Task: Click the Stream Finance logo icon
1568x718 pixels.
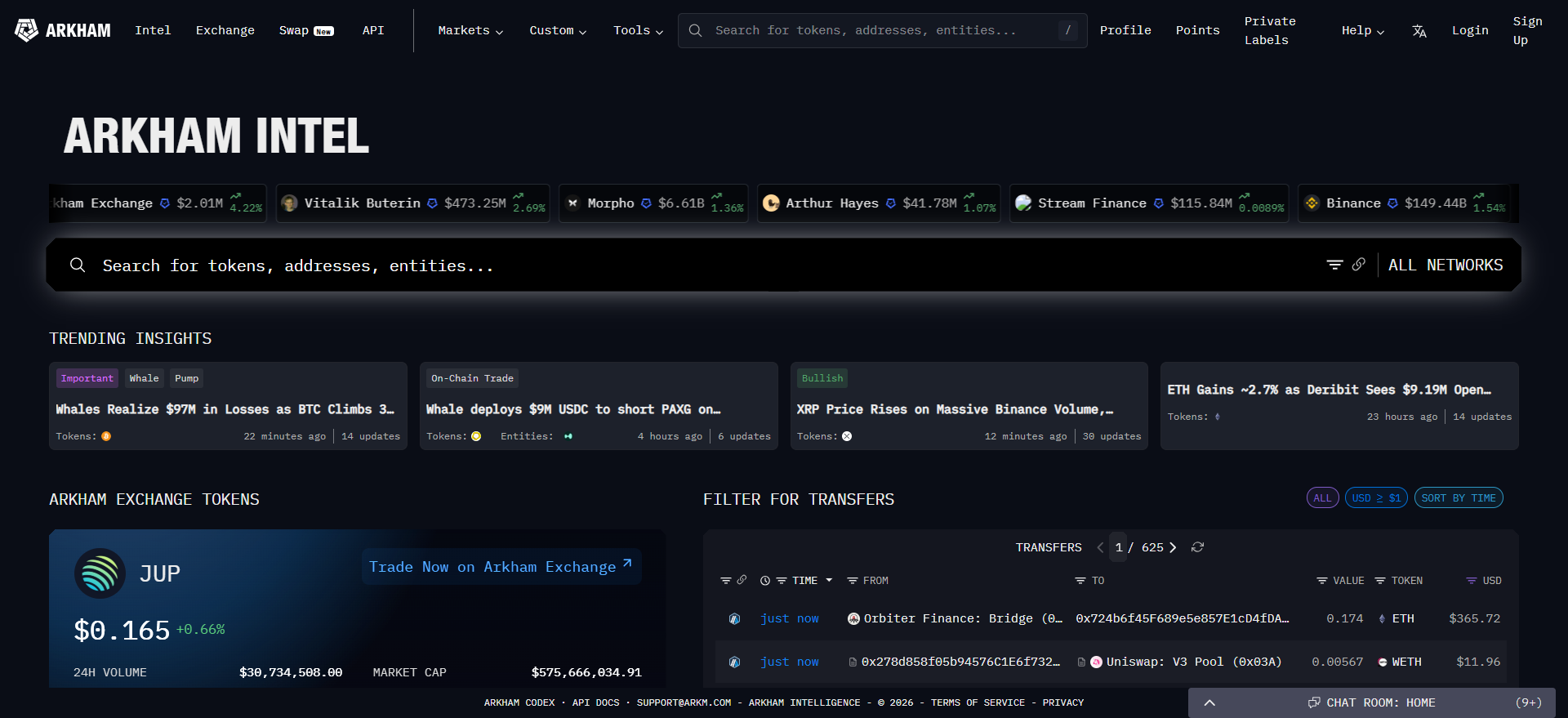Action: tap(1023, 203)
